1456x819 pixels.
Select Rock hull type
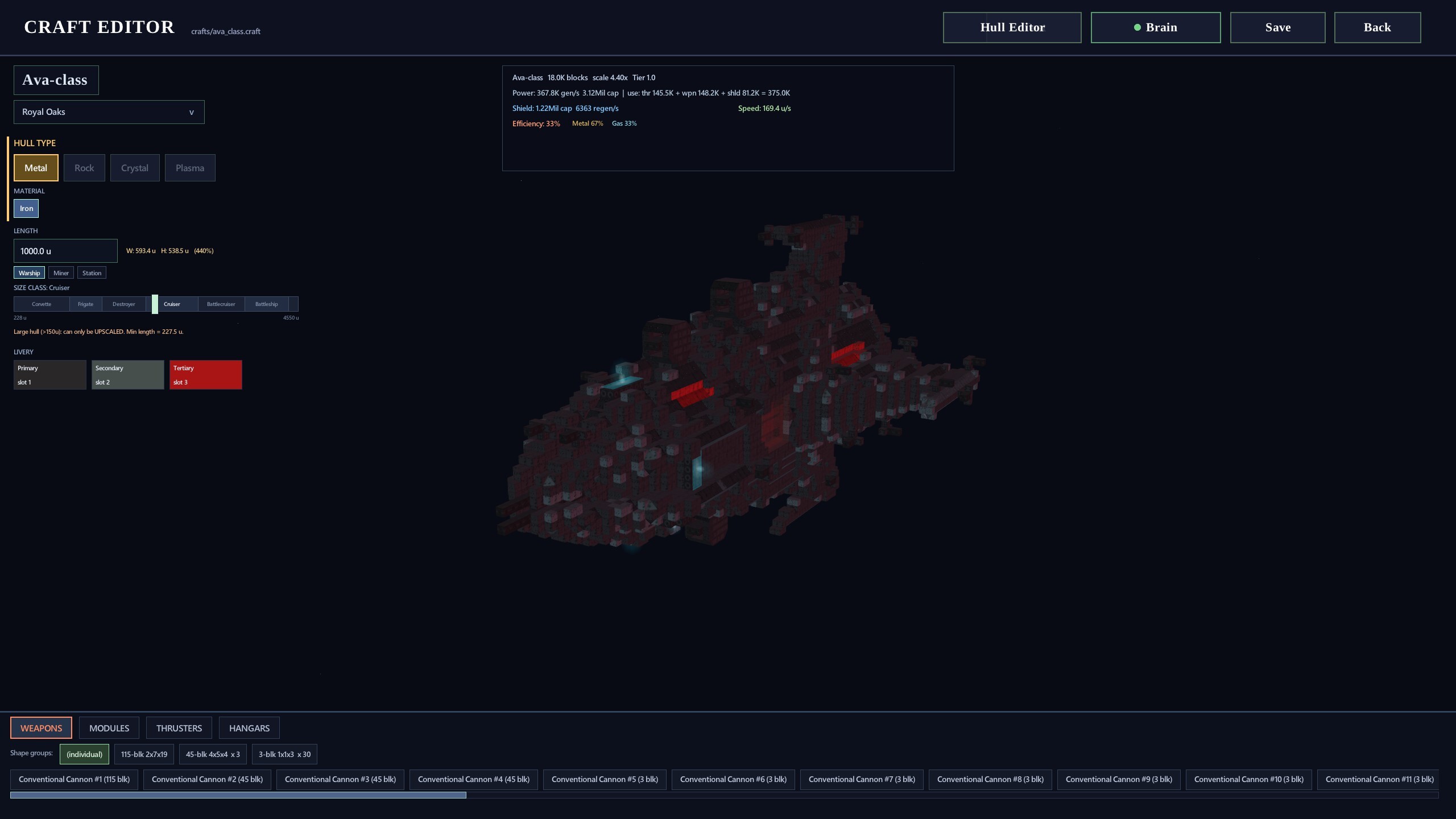pyautogui.click(x=84, y=168)
